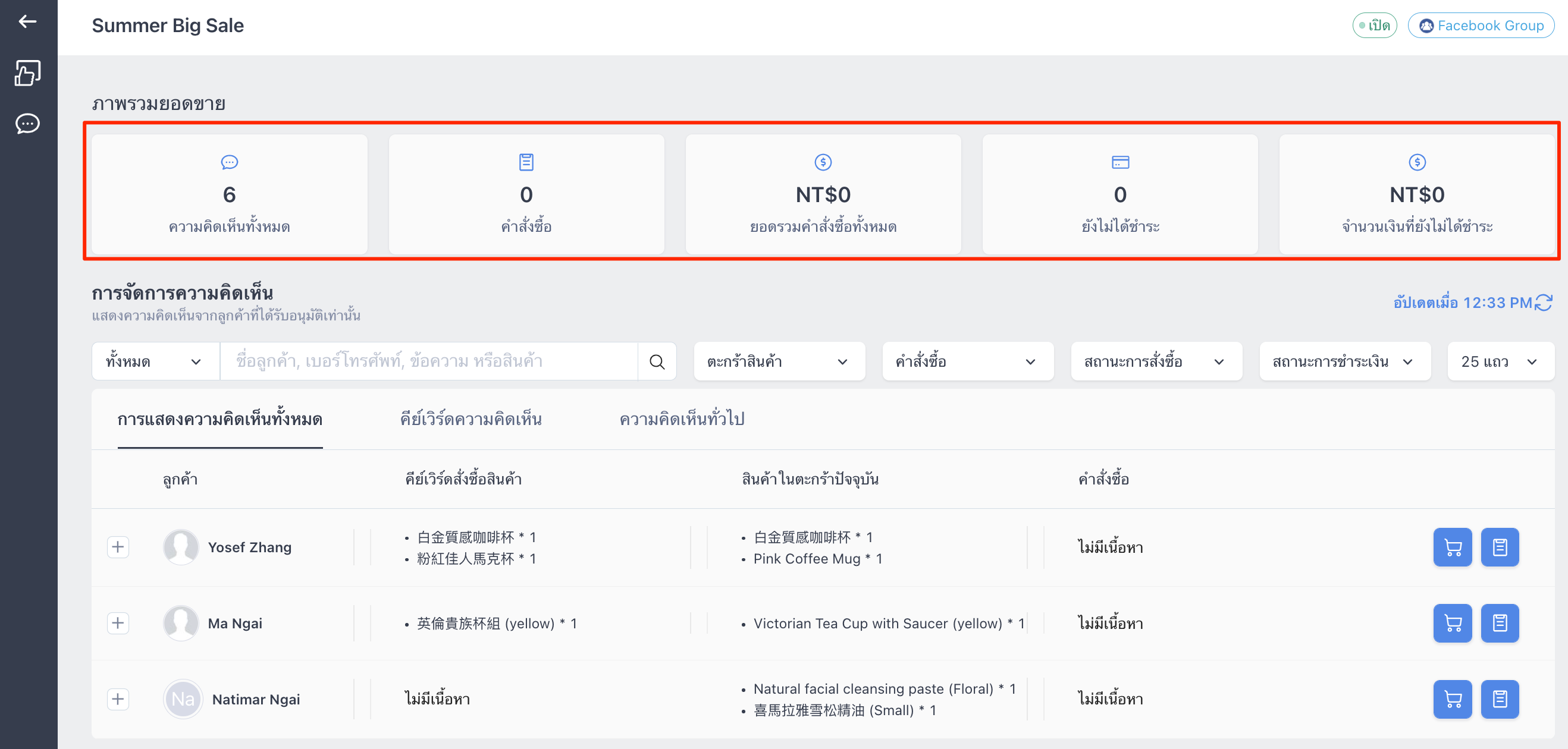Image resolution: width=1568 pixels, height=749 pixels.
Task: Click Natural facial cleansing paste item
Action: [885, 689]
